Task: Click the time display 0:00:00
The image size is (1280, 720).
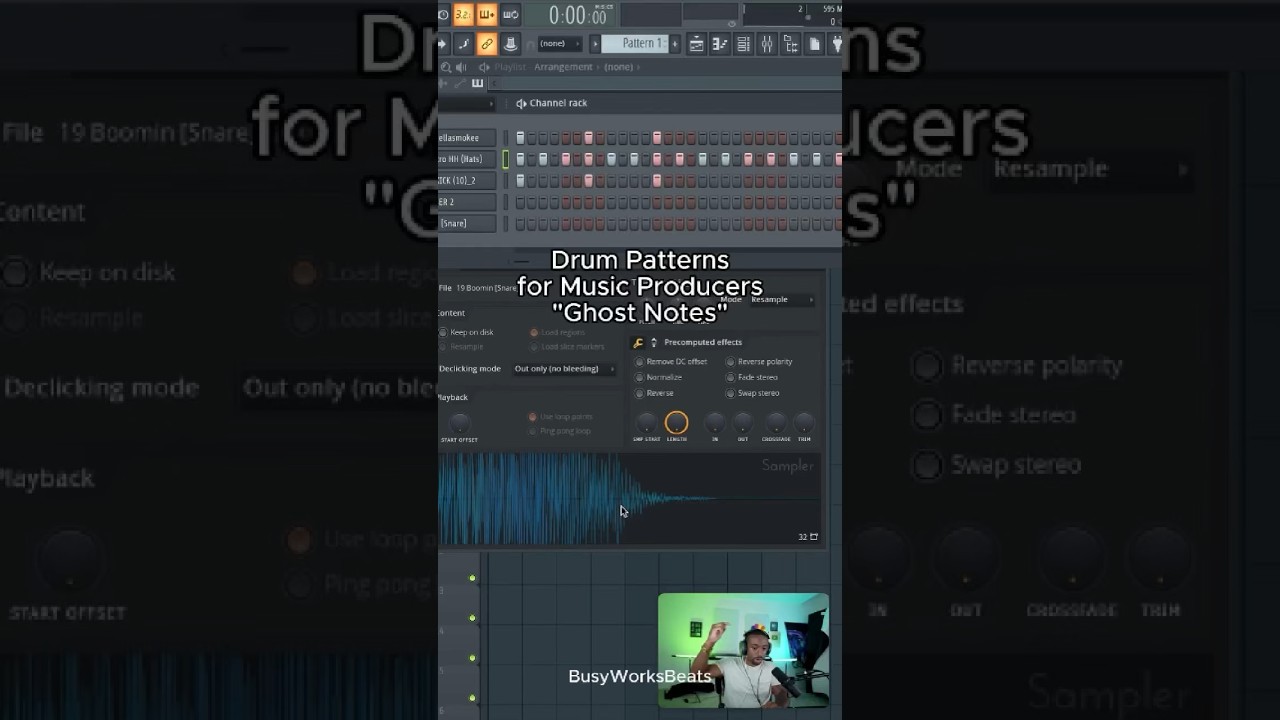Action: point(577,15)
